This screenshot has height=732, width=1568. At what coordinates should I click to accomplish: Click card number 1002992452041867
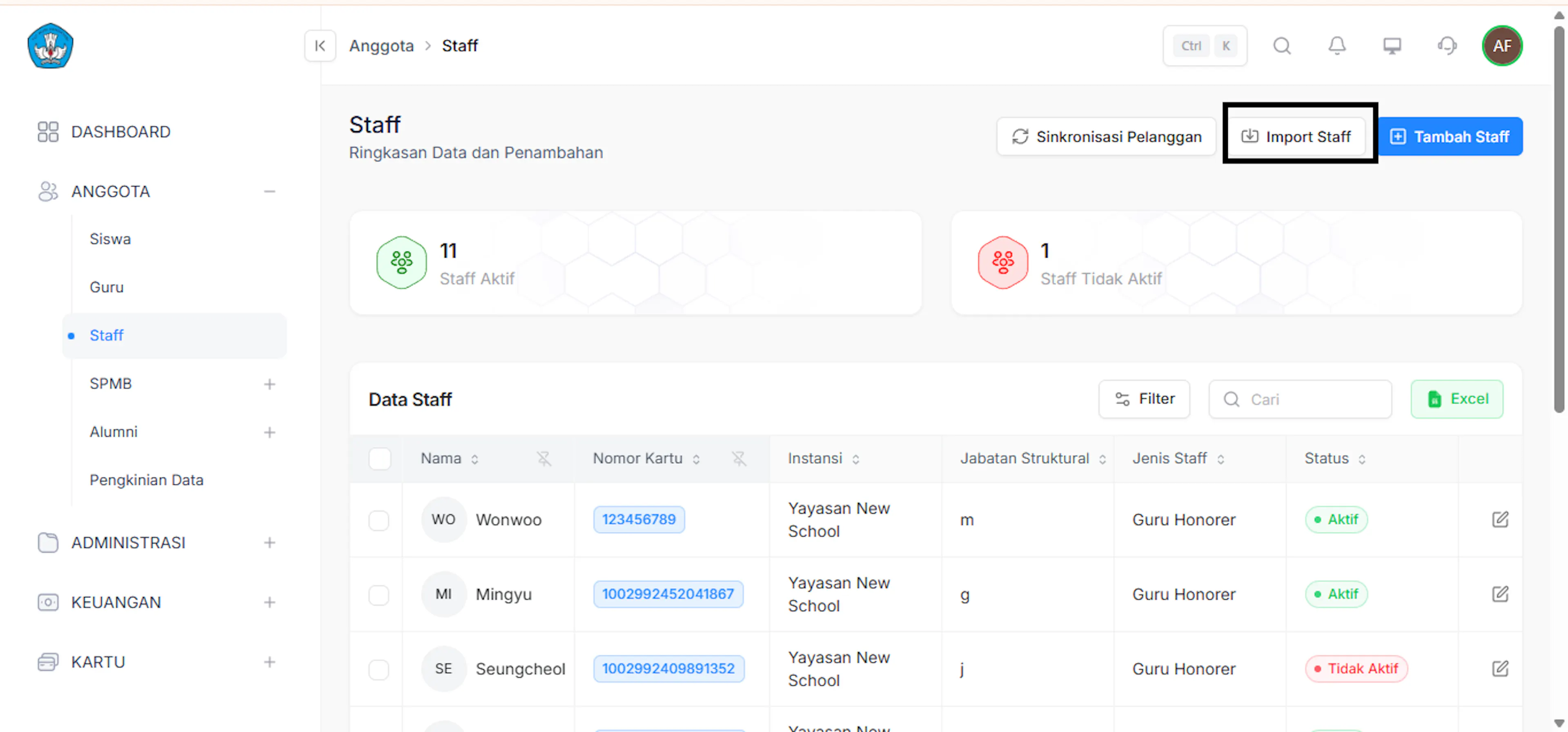tap(668, 594)
